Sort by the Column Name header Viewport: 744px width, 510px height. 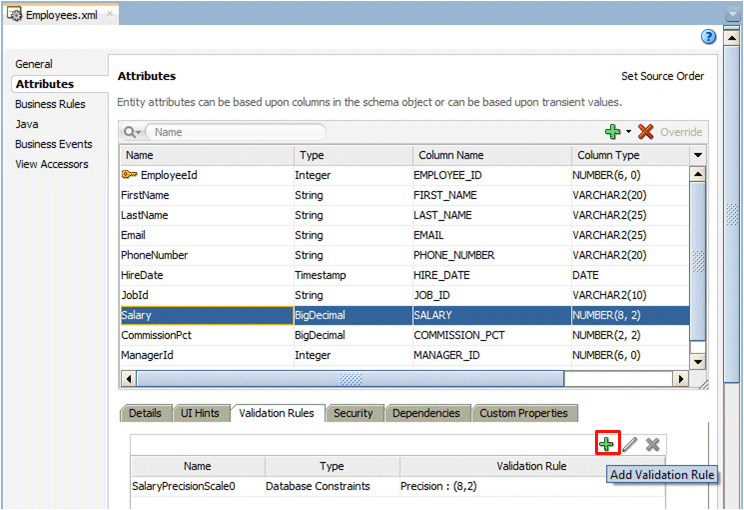(492, 155)
